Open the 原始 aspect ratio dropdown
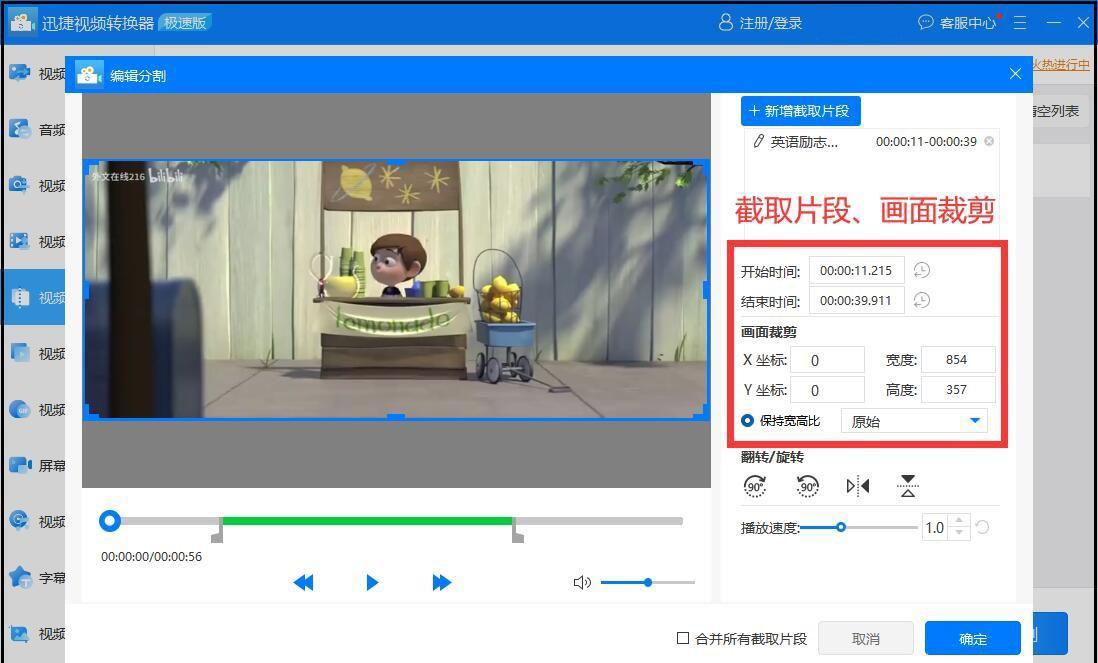 click(915, 421)
